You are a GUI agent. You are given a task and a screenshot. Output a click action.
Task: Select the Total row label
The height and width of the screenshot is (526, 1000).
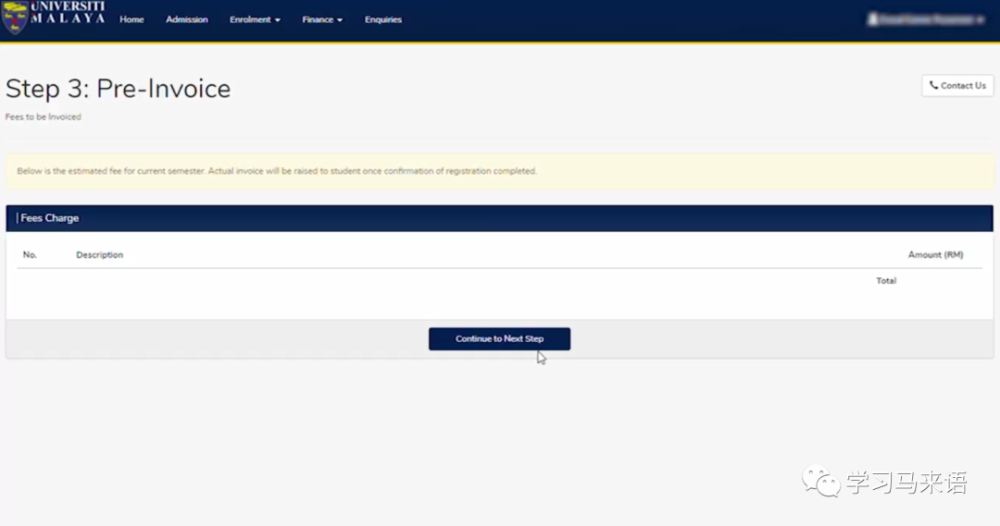point(885,281)
